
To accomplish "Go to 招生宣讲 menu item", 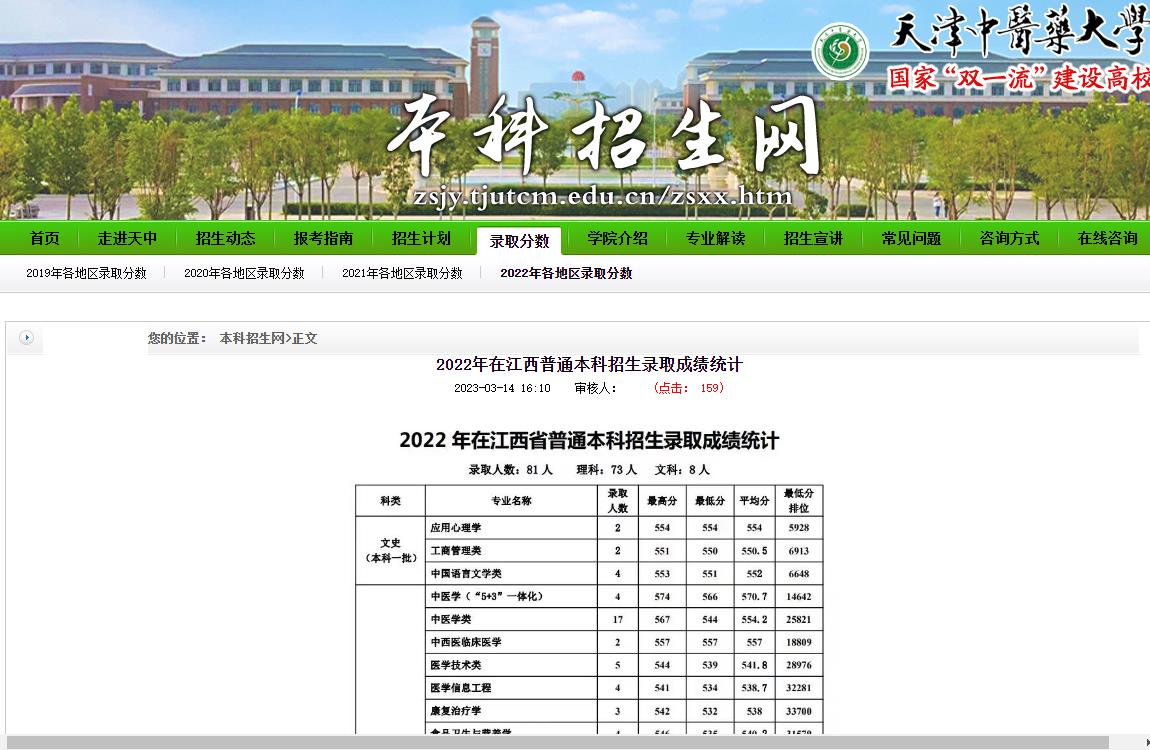I will coord(813,238).
